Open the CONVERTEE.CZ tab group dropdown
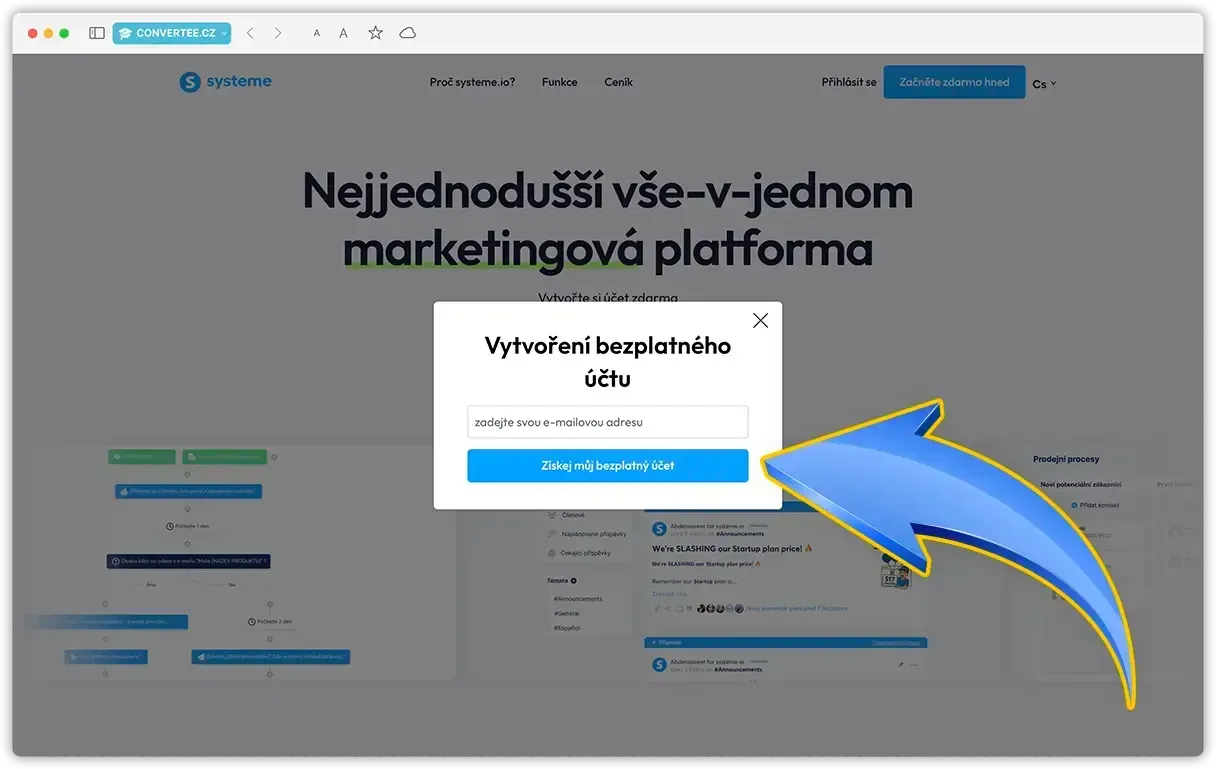 coord(172,33)
